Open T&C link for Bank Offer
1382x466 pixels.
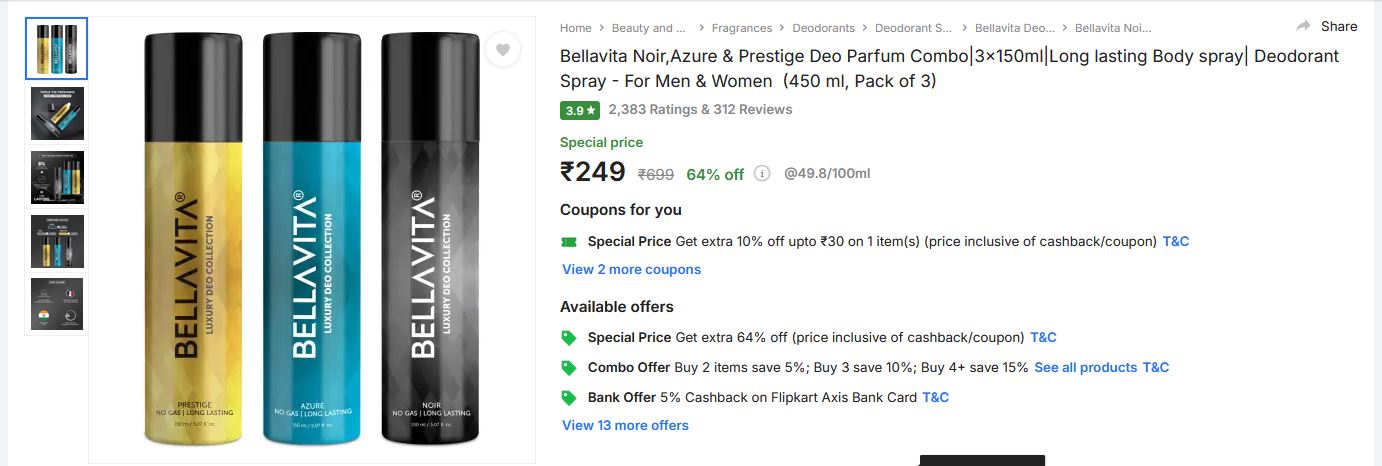pos(935,398)
